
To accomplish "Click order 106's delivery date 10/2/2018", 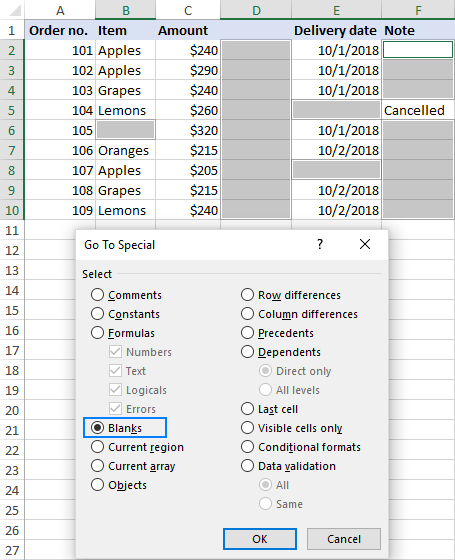I will tap(336, 150).
